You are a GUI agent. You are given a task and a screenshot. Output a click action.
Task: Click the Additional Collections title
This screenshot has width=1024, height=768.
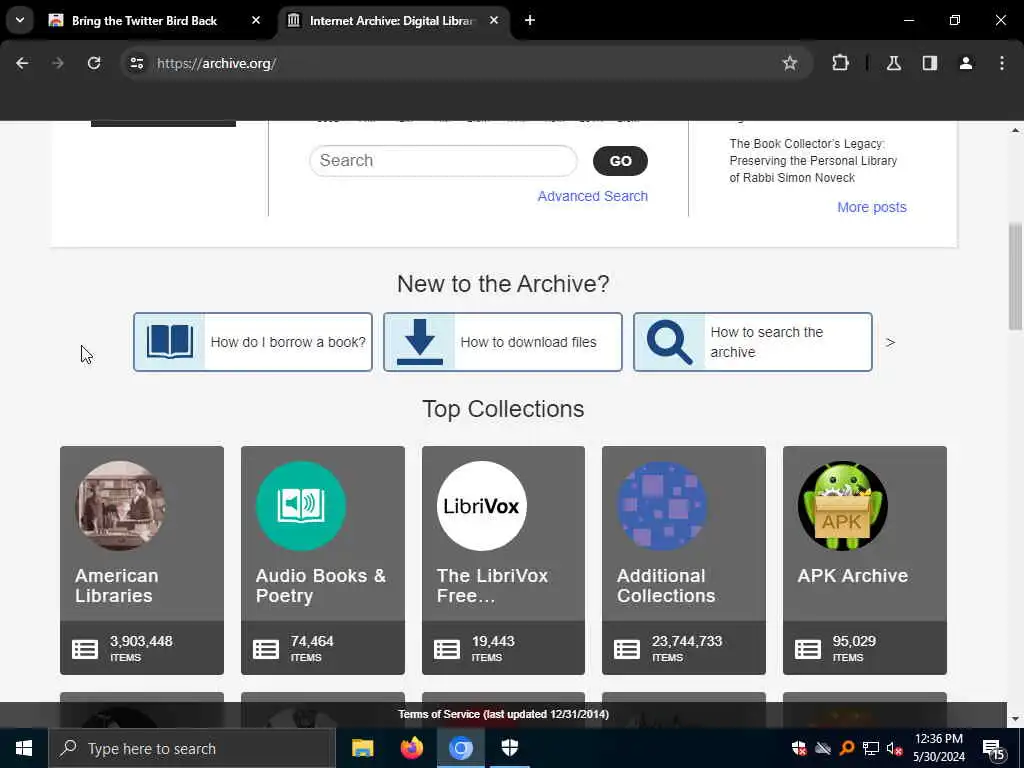point(666,586)
